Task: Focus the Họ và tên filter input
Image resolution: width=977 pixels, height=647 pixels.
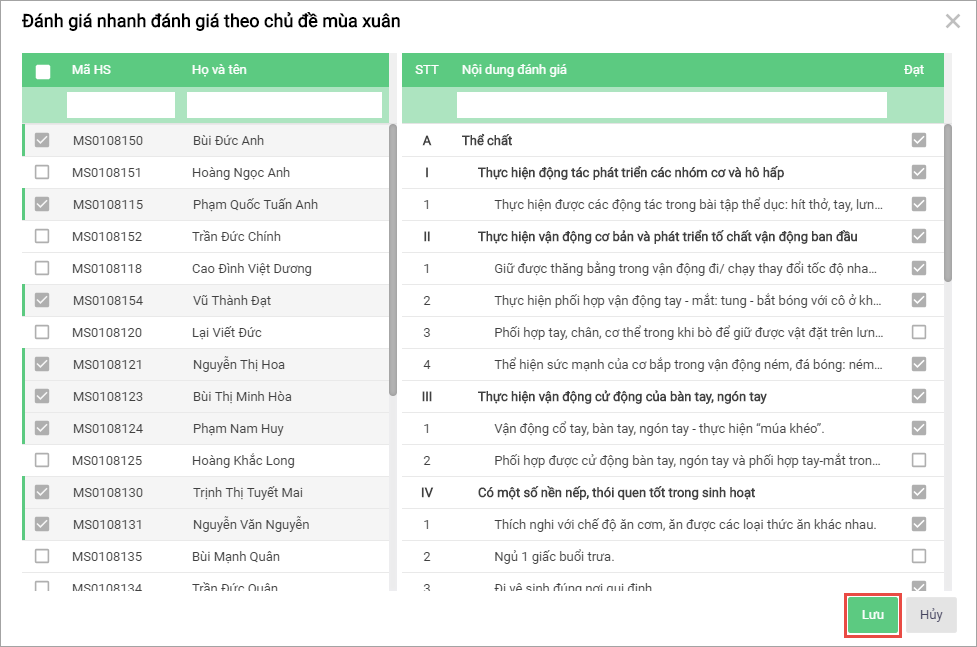Action: click(x=284, y=105)
